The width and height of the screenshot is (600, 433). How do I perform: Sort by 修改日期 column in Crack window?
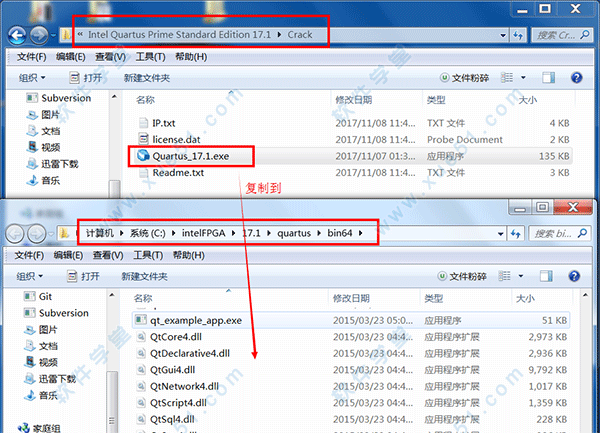354,100
